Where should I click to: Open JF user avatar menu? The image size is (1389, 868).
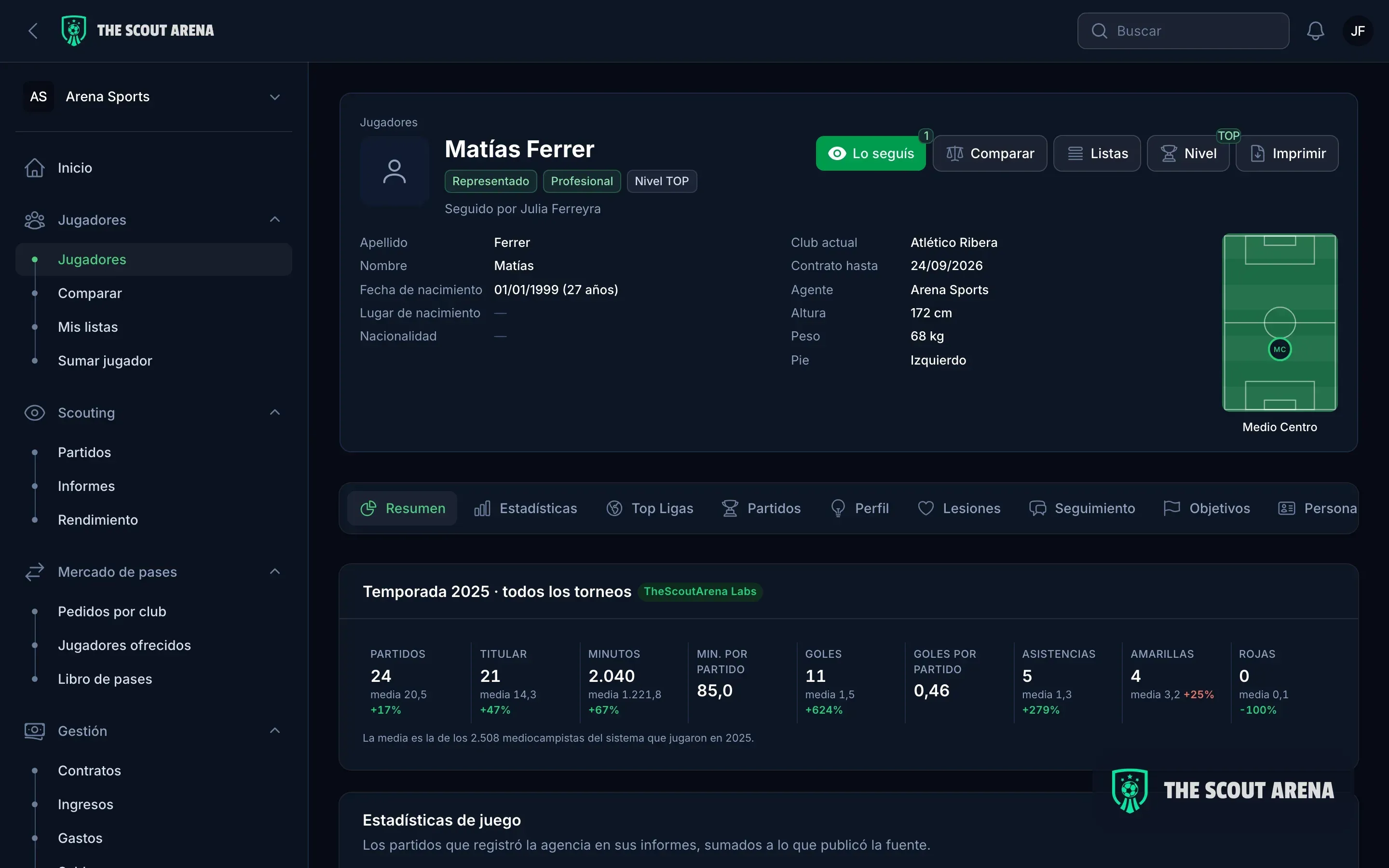click(x=1358, y=31)
